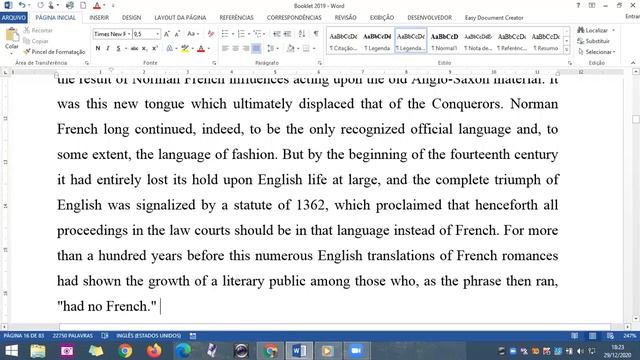Clear all formatting with the eraser icon
Image resolution: width=640 pixels, height=360 pixels.
(211, 34)
